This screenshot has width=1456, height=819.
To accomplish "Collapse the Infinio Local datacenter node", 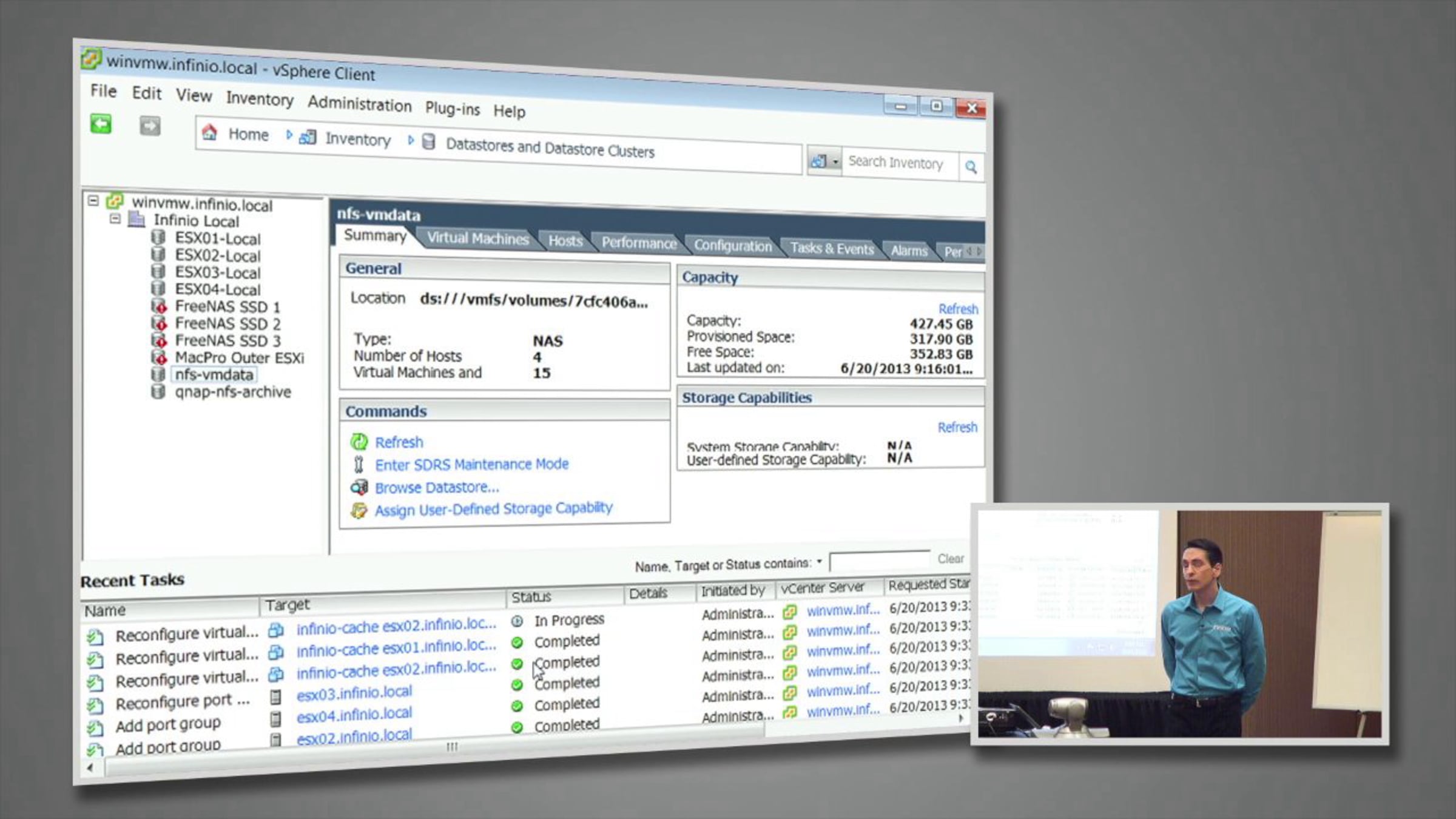I will tap(115, 218).
